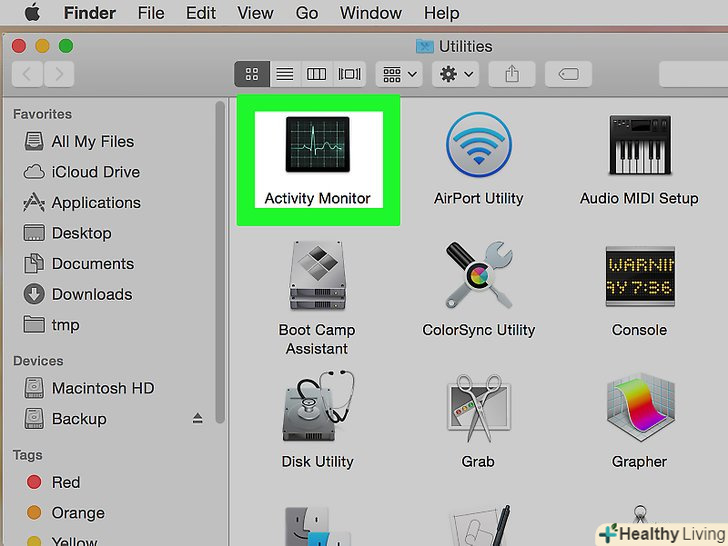The width and height of the screenshot is (728, 546).
Task: Go forward with the forward arrow
Action: click(x=59, y=74)
